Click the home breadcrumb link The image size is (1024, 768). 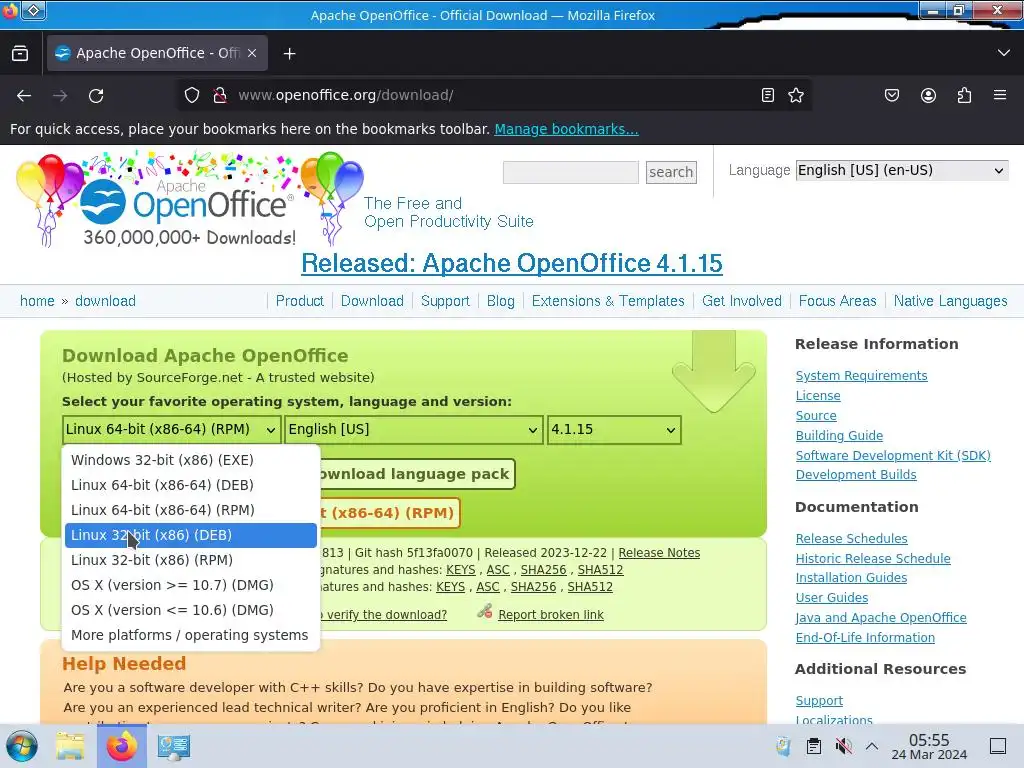point(37,301)
